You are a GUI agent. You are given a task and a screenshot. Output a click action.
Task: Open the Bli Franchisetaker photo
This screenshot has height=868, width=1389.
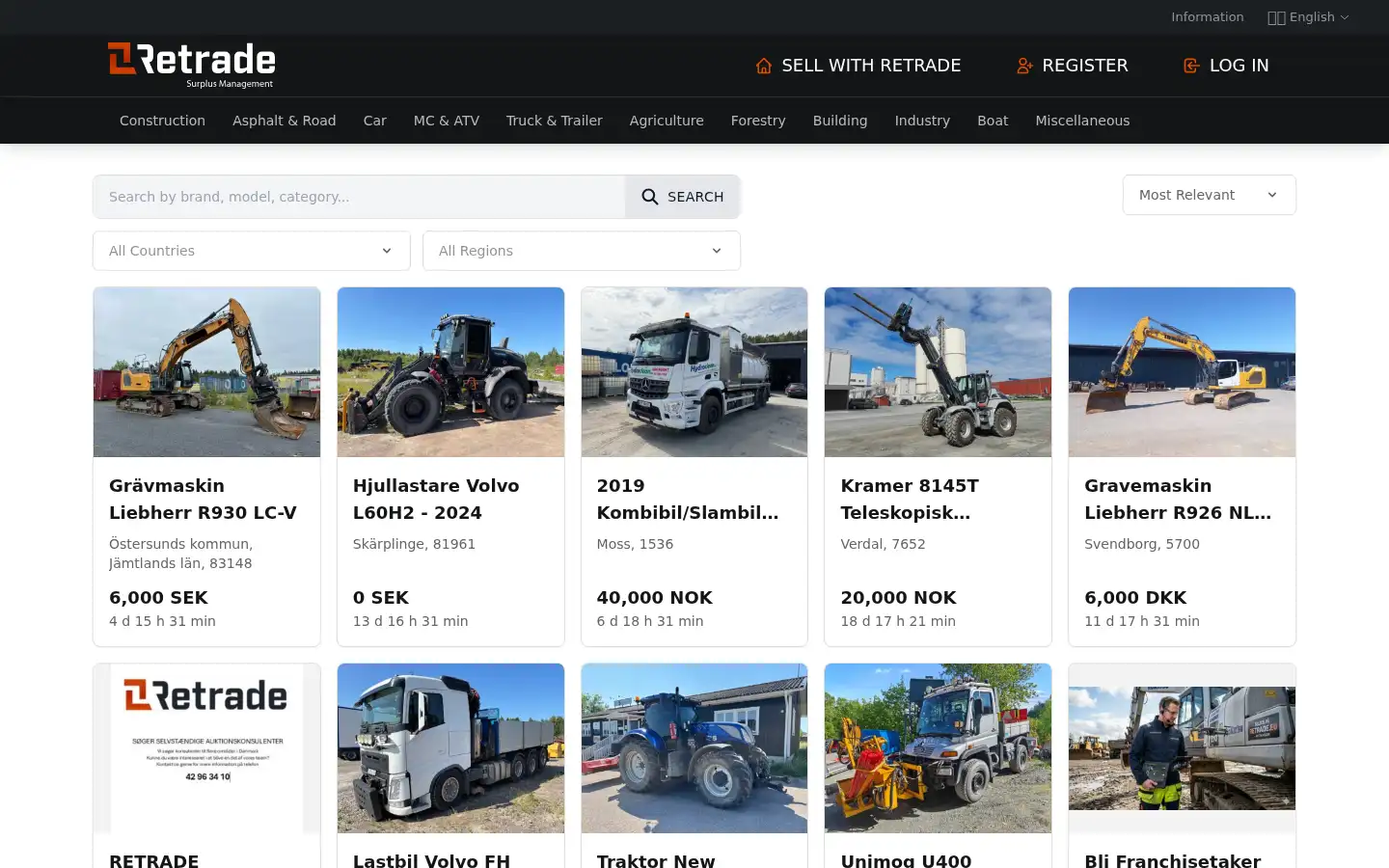(x=1182, y=748)
